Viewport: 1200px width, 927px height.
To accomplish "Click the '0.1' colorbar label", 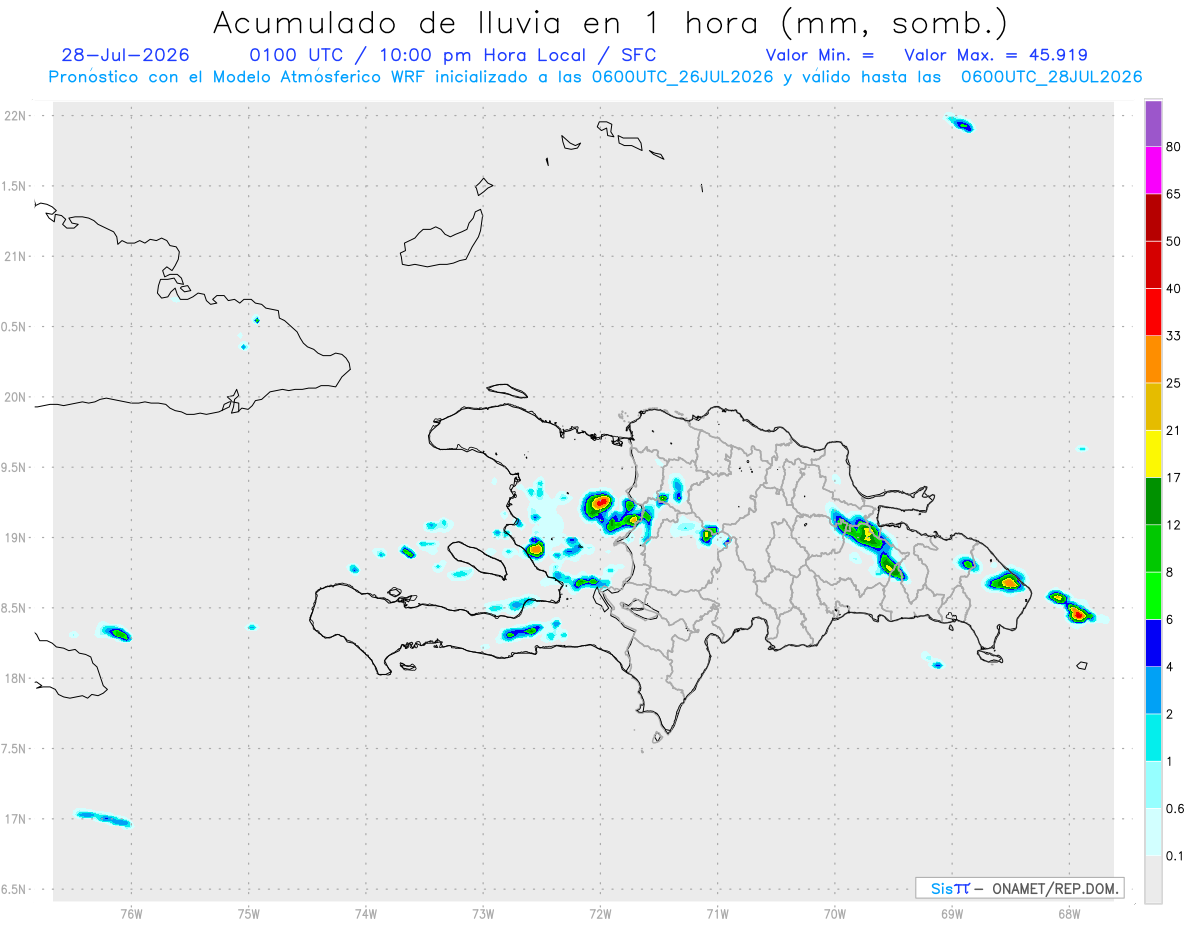I will 1175,856.
